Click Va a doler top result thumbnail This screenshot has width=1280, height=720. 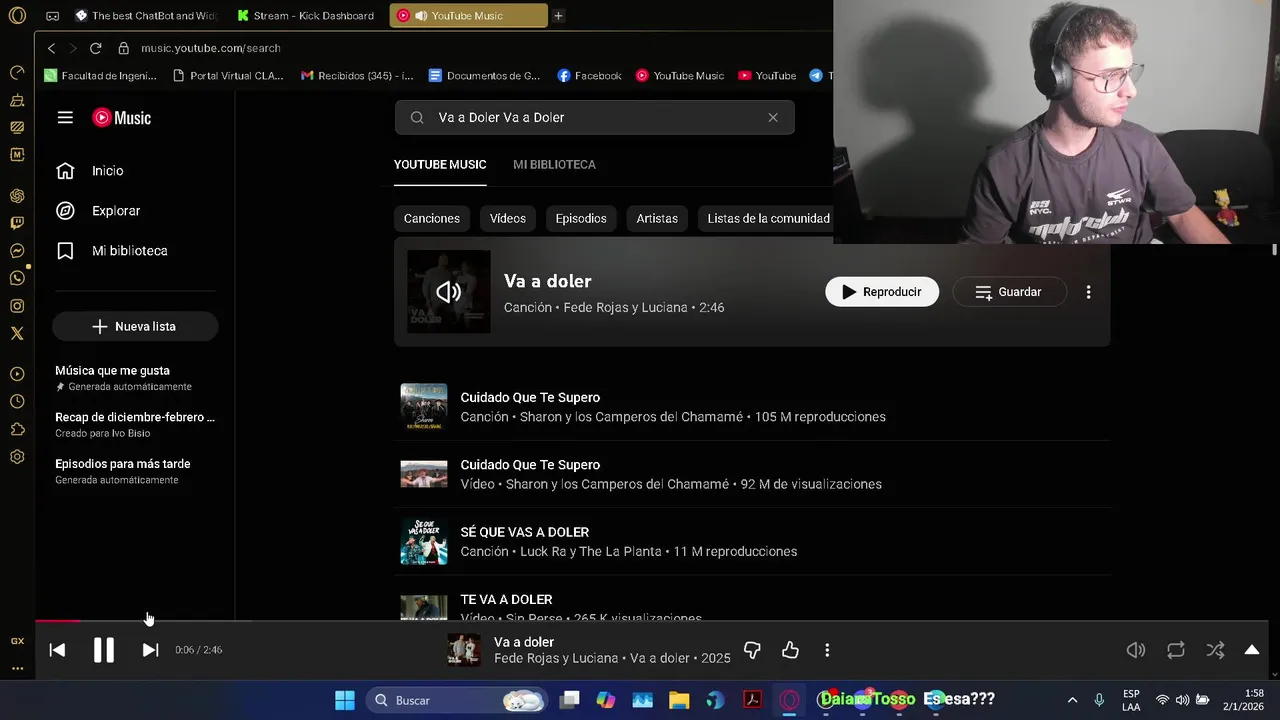(x=449, y=292)
